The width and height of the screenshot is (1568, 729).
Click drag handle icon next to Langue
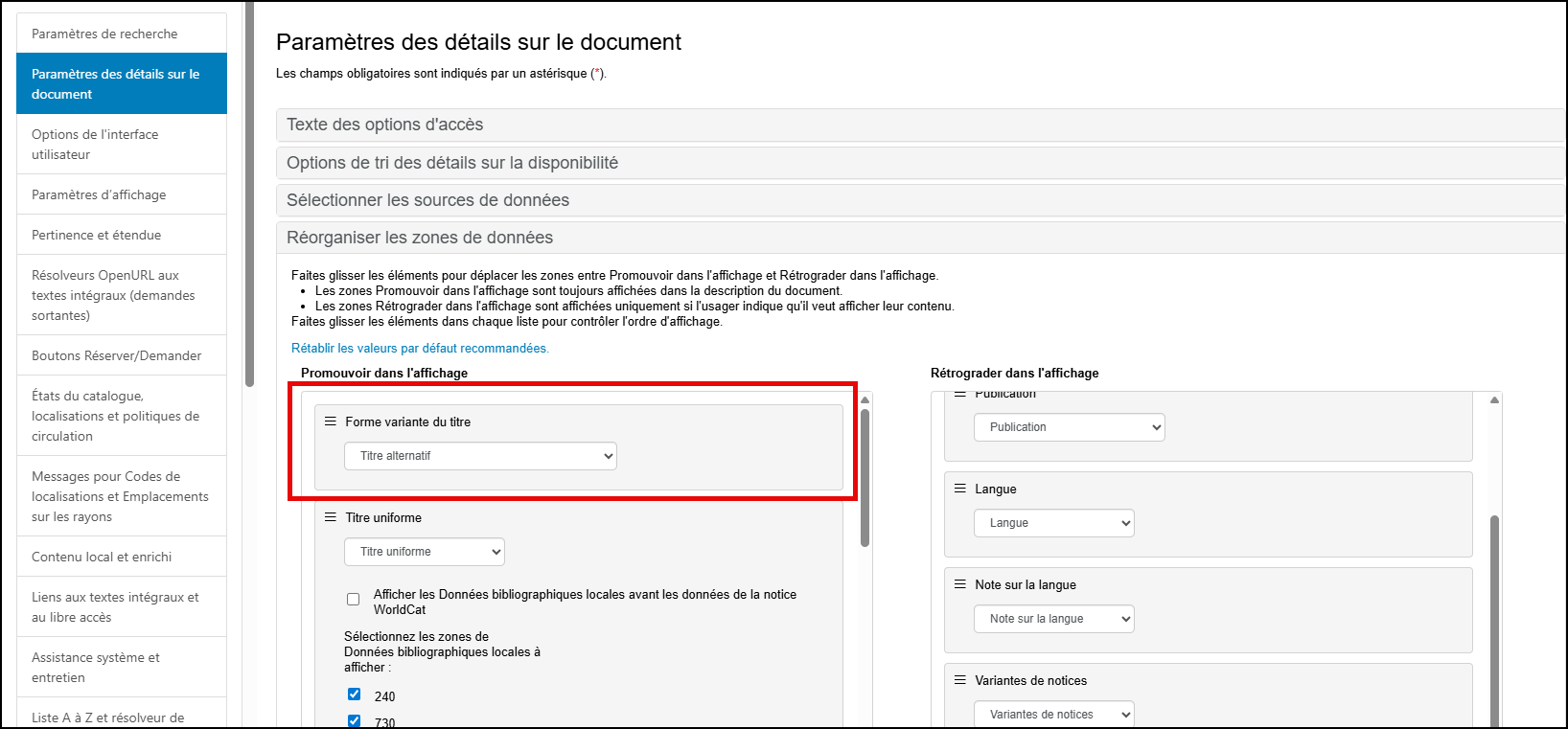tap(960, 489)
